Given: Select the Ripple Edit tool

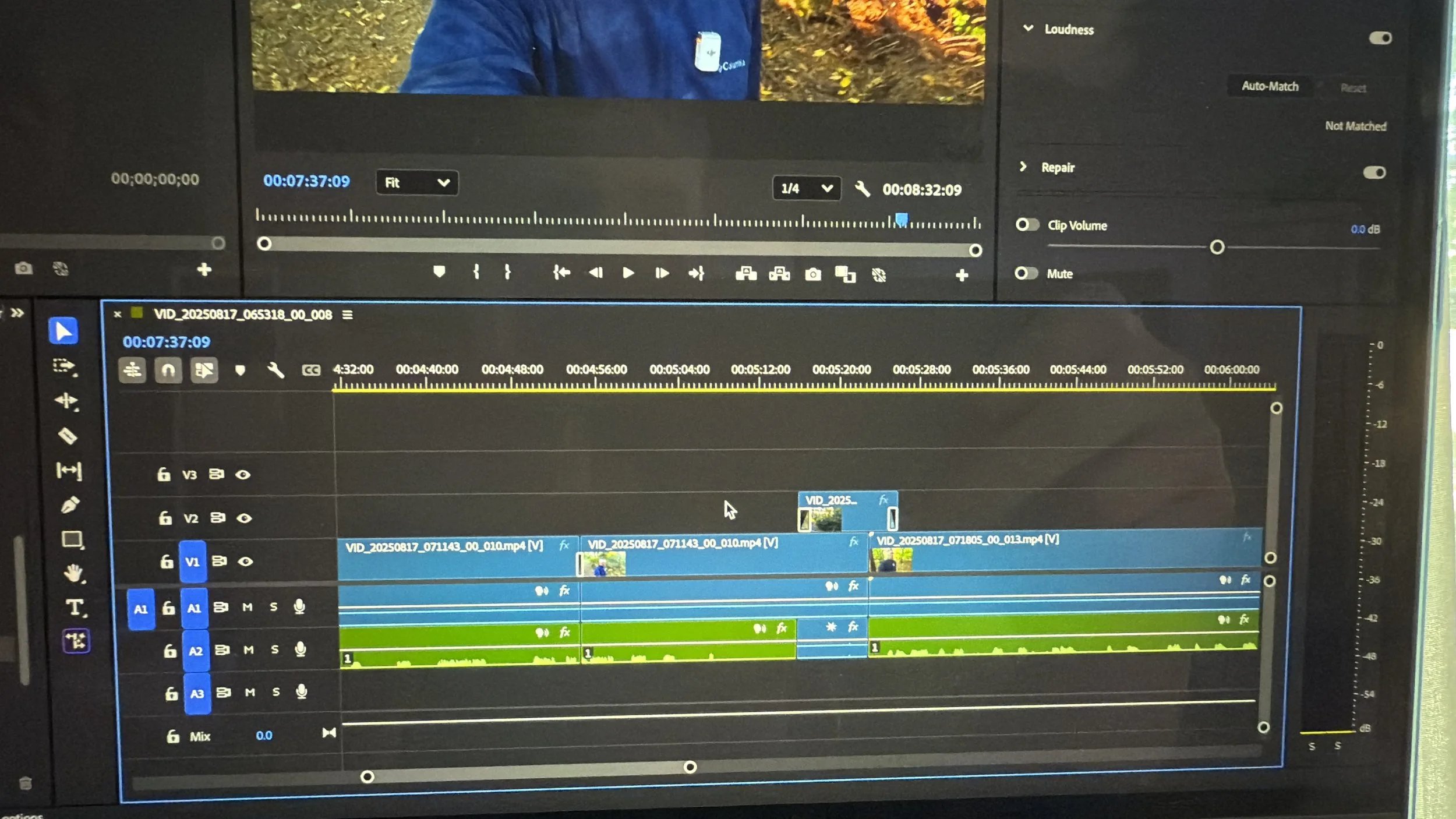Looking at the screenshot, I should (x=66, y=401).
